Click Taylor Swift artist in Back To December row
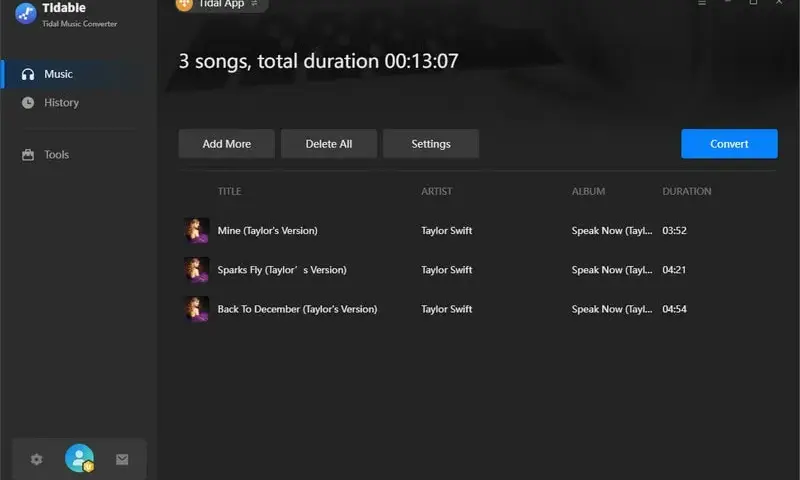800x480 pixels. pyautogui.click(x=446, y=309)
